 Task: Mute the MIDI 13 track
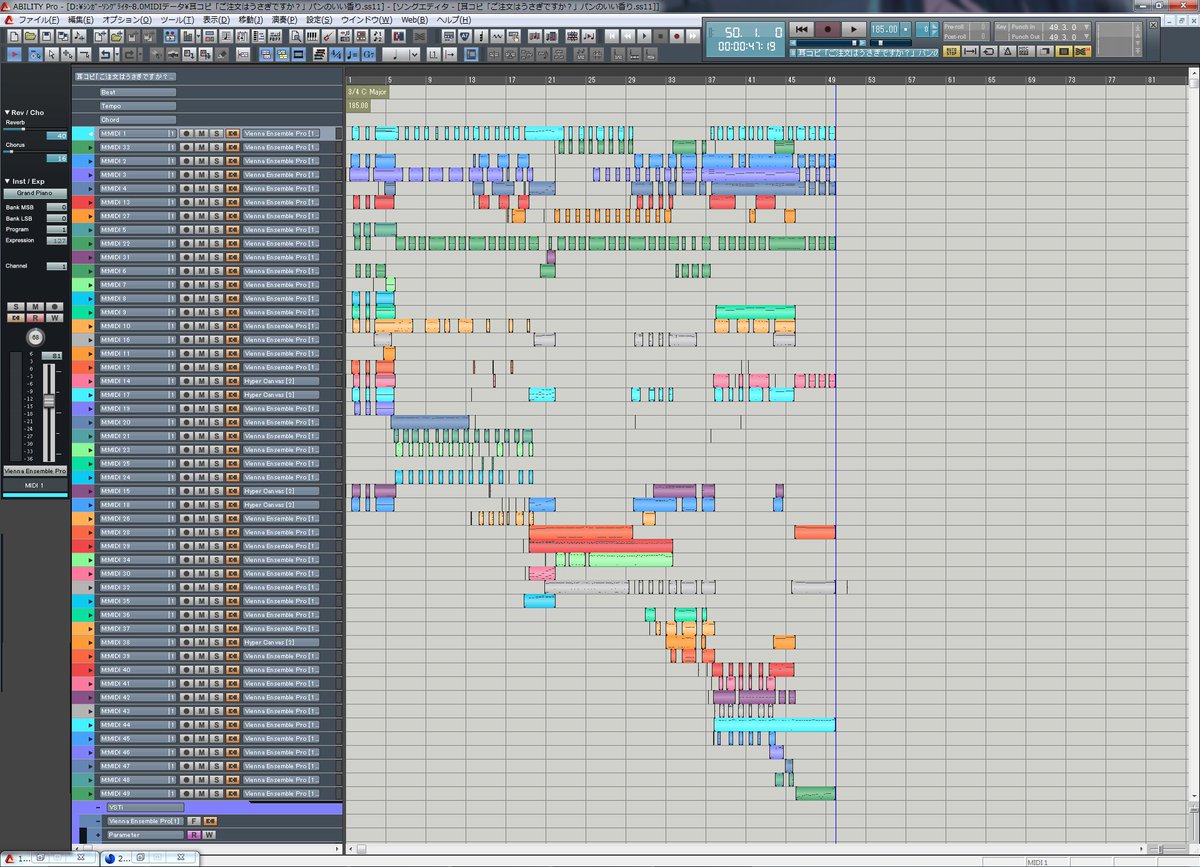tap(201, 202)
